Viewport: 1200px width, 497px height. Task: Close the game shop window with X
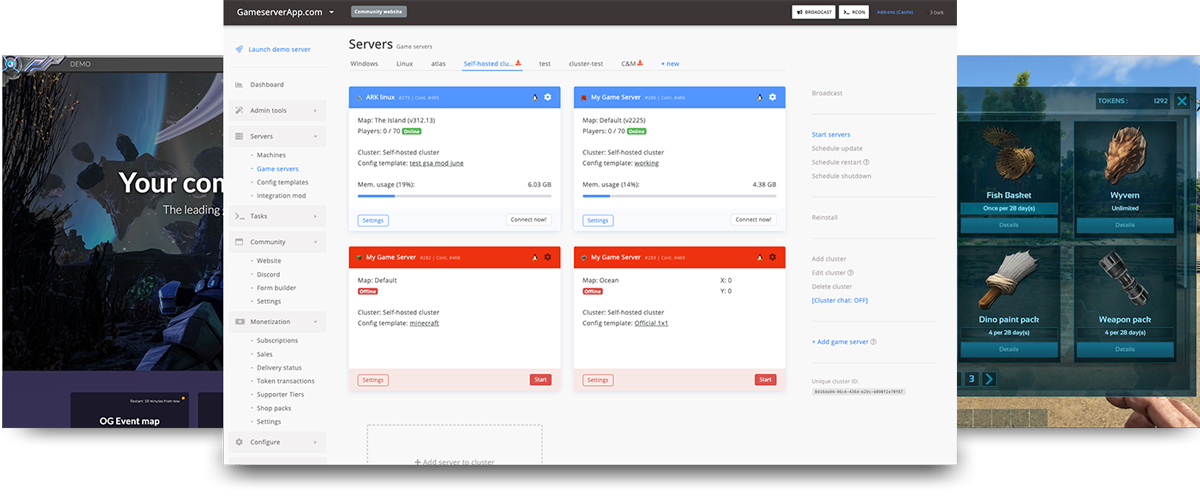pos(1182,101)
